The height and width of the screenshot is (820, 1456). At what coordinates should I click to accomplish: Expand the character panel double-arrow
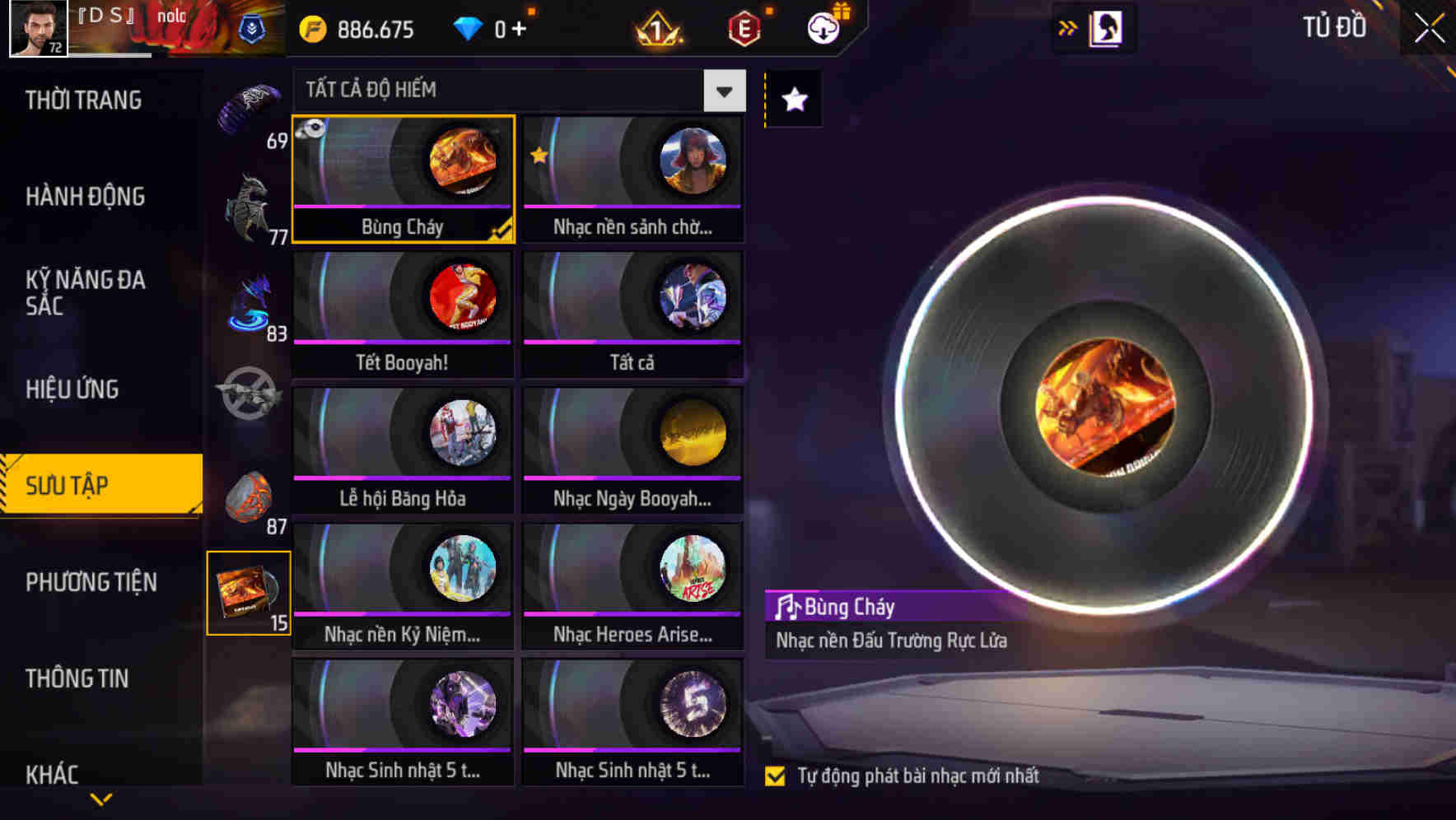1067,28
